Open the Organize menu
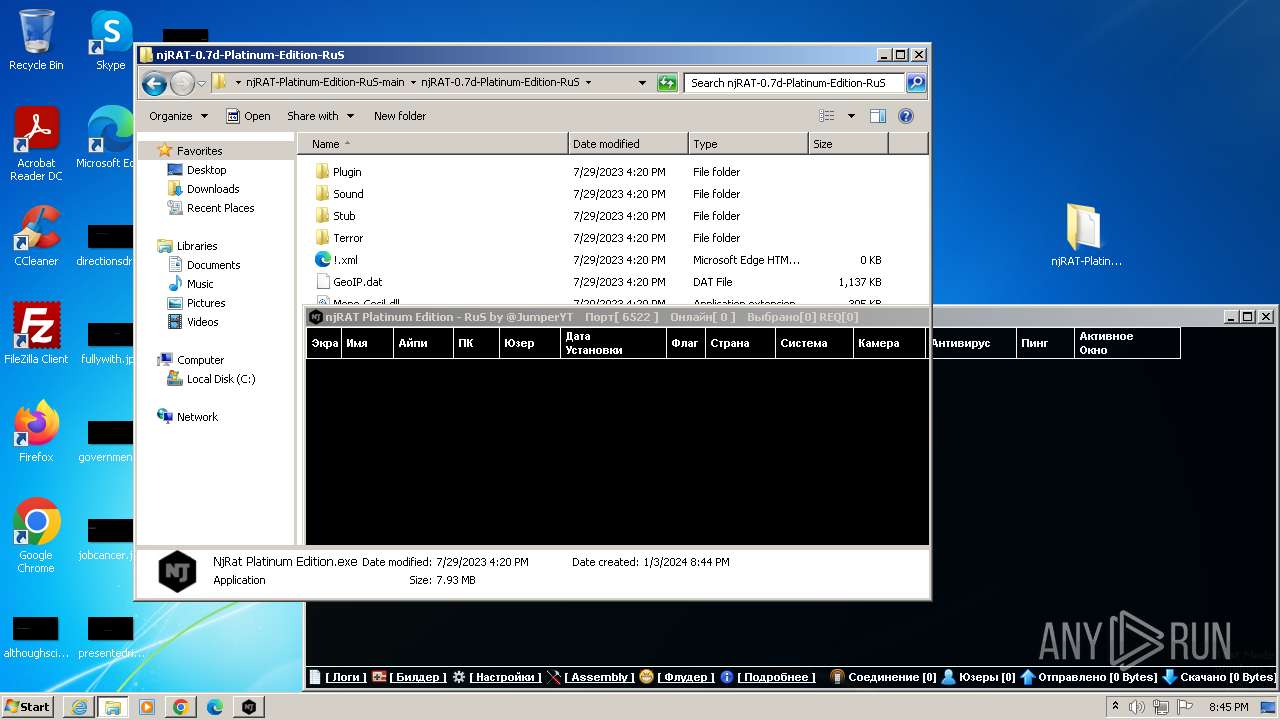 [x=178, y=116]
